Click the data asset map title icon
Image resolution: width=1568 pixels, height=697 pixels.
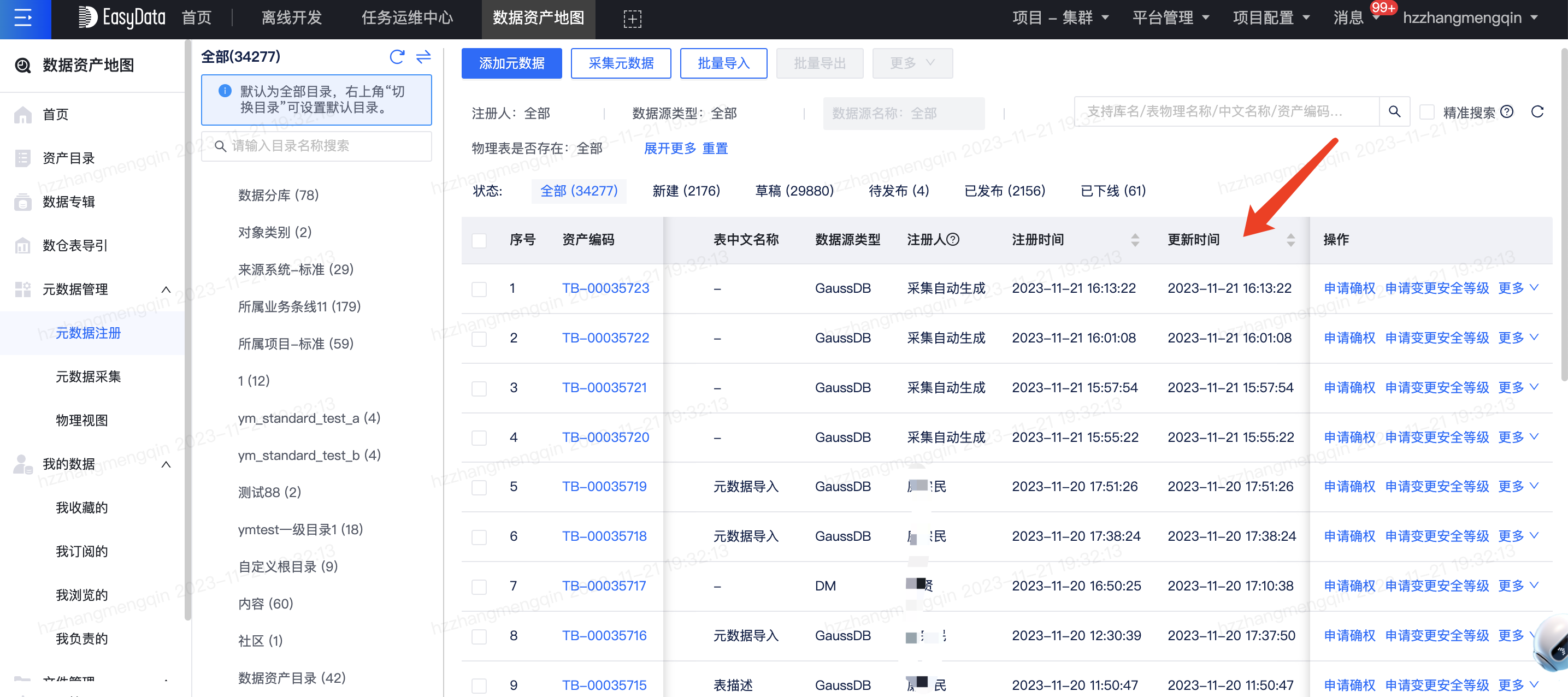[x=22, y=65]
